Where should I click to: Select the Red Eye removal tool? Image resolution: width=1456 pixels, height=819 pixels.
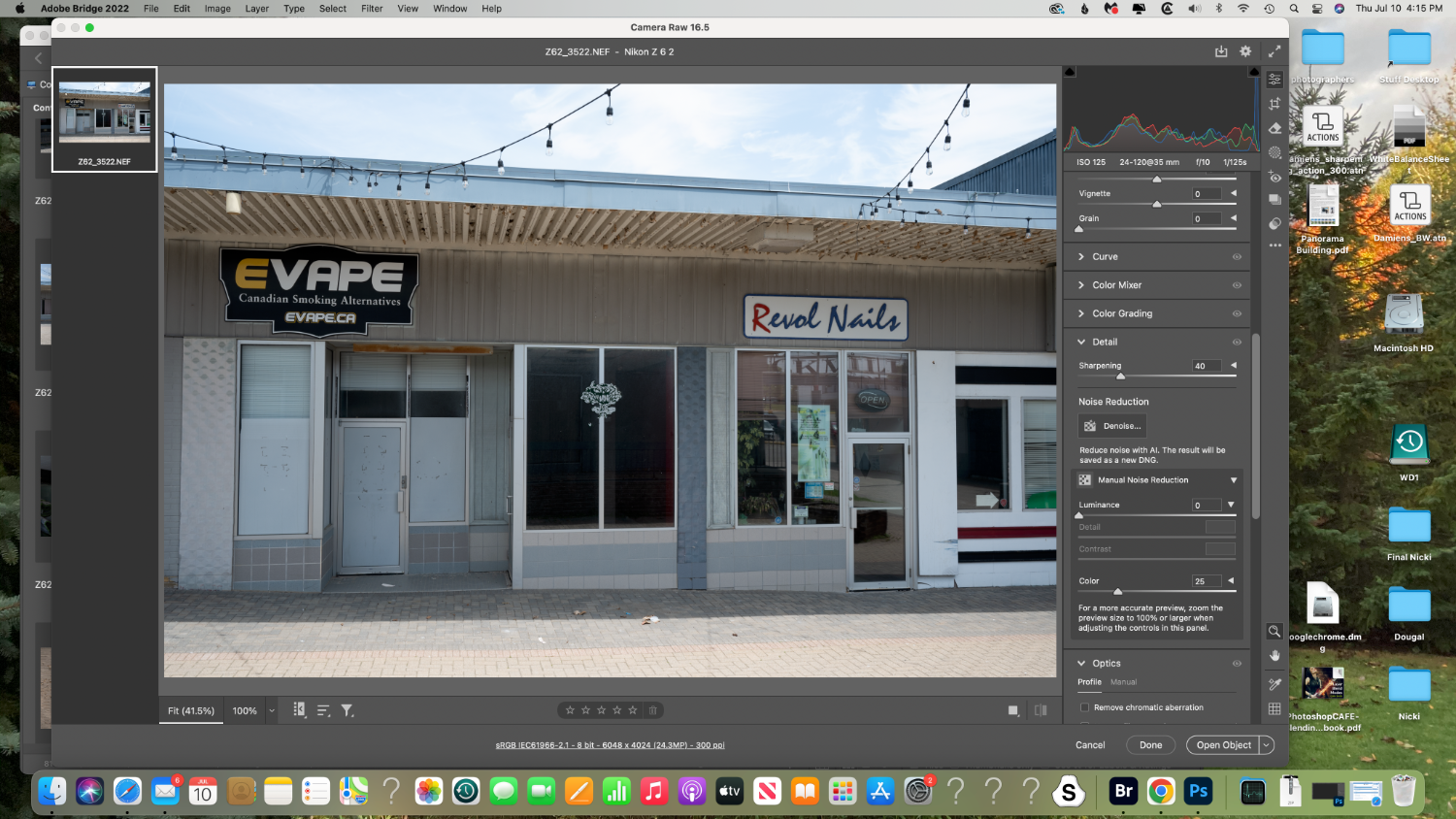click(1274, 177)
